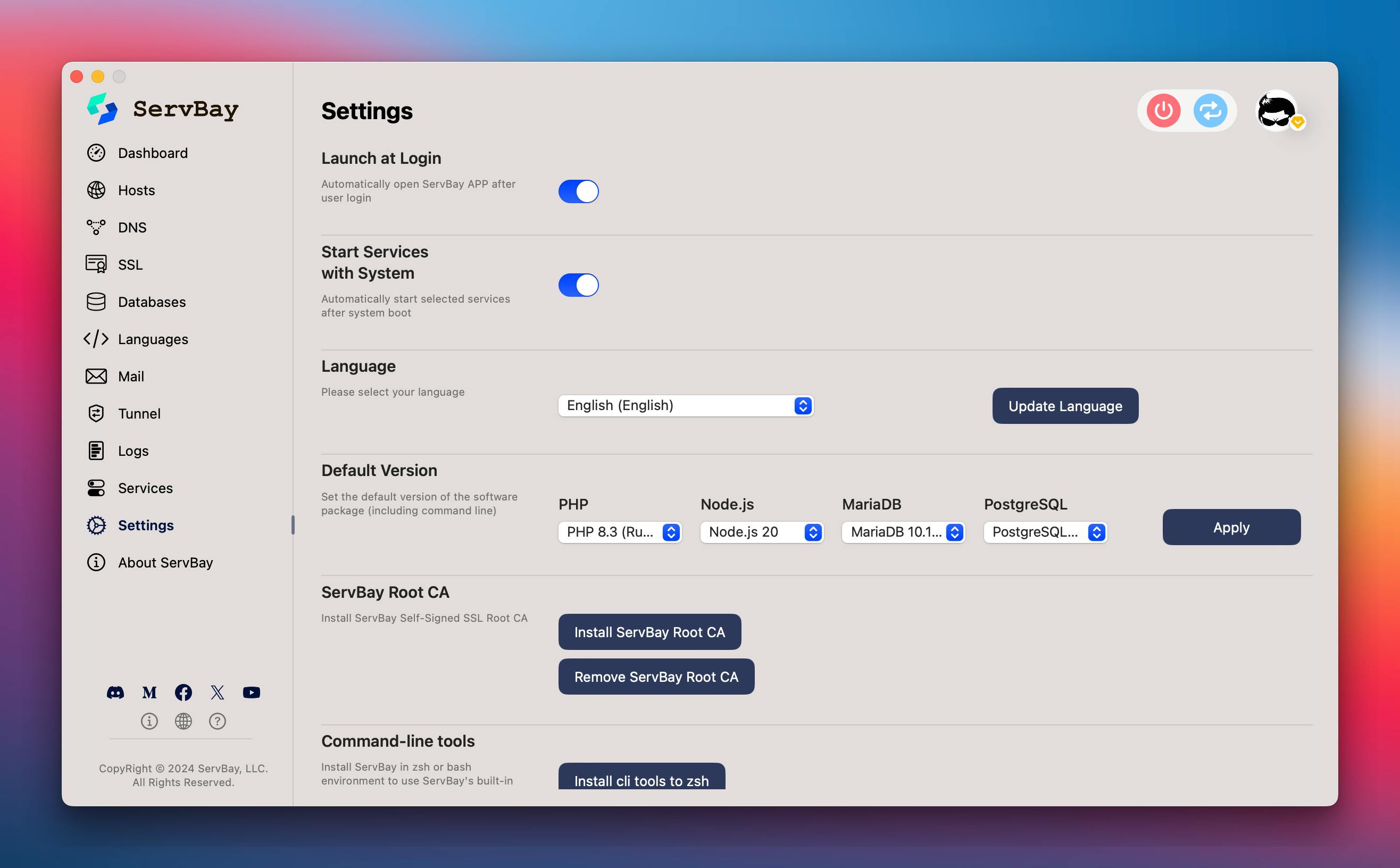Click the ServBay Root CA heading
Screen dimensions: 1400x868
(x=385, y=592)
